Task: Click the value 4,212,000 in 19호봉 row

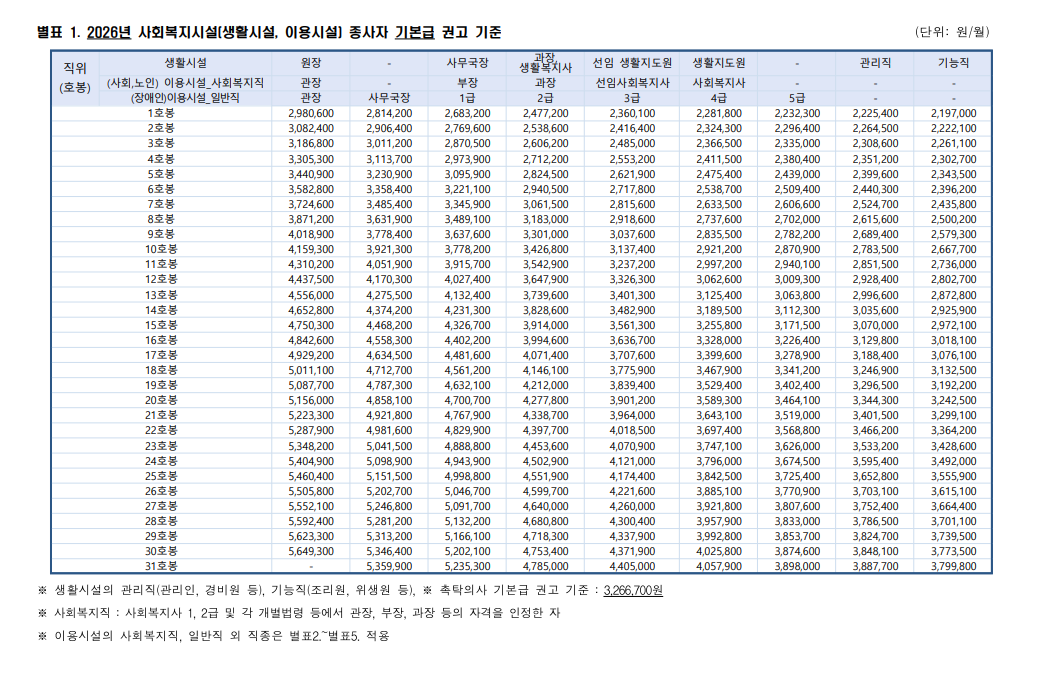Action: point(545,385)
